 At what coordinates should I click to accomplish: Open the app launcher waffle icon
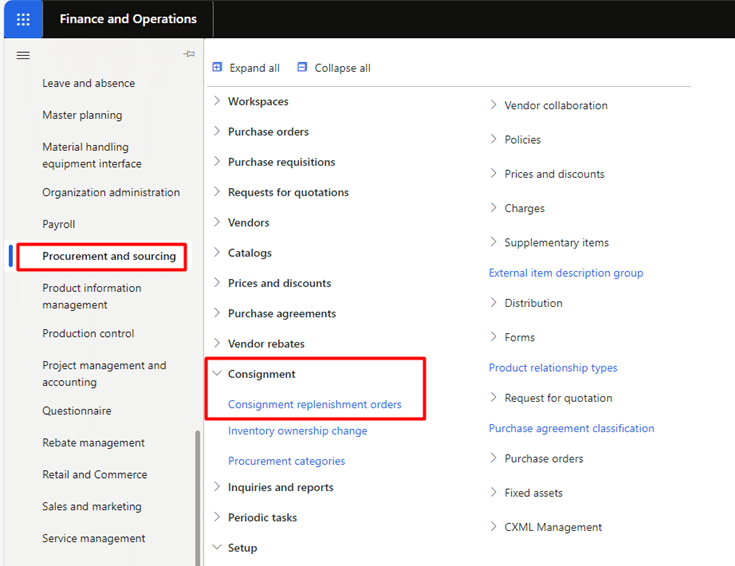coord(23,19)
